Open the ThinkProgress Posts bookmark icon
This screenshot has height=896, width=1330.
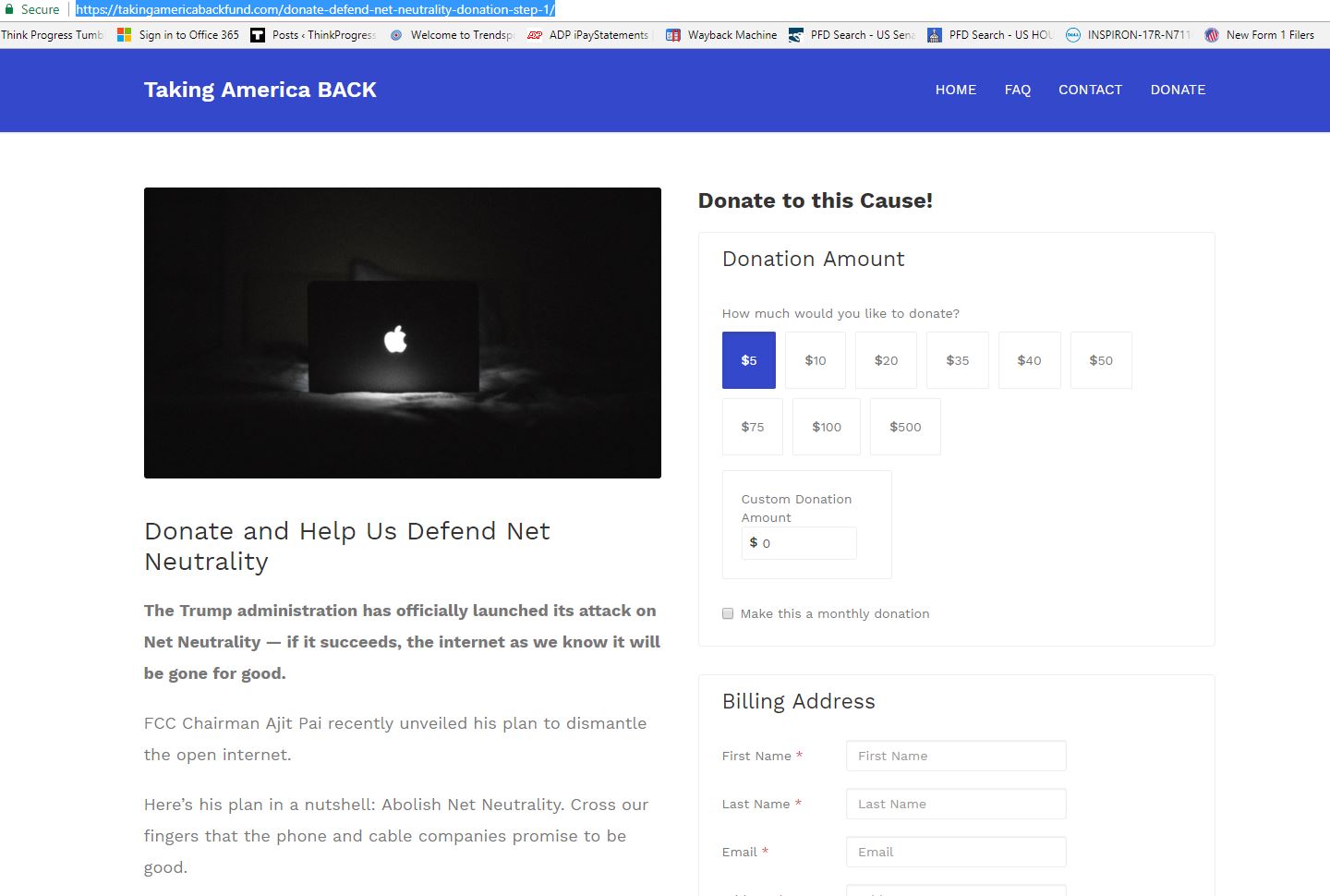point(258,35)
